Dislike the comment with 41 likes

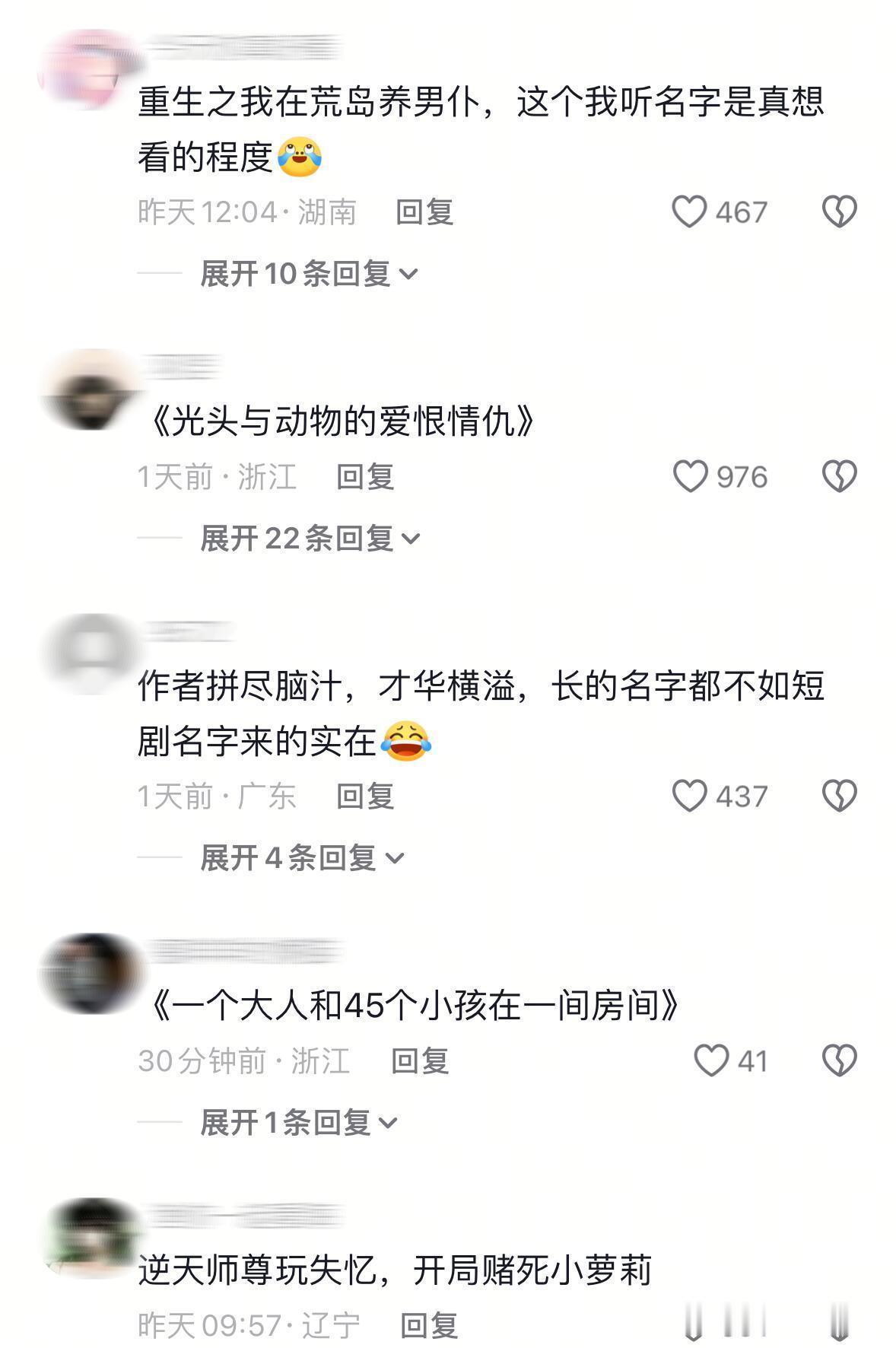tap(840, 1060)
